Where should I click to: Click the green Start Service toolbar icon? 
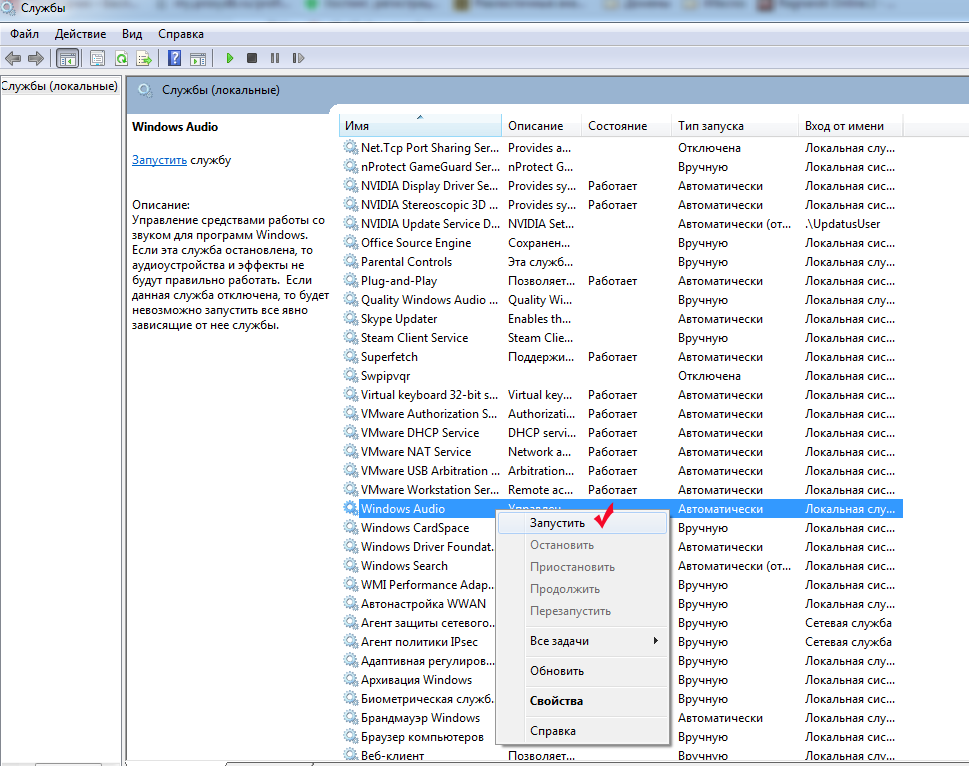point(230,59)
